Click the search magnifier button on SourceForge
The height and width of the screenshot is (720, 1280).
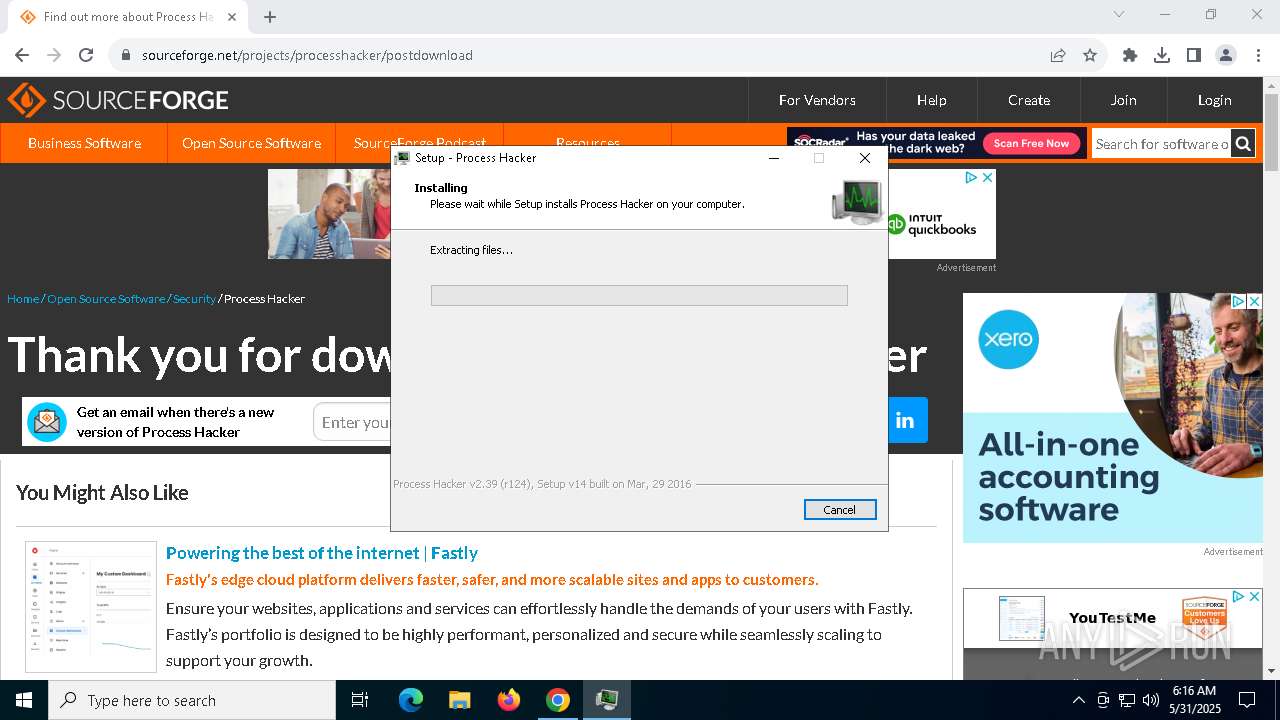[1243, 144]
